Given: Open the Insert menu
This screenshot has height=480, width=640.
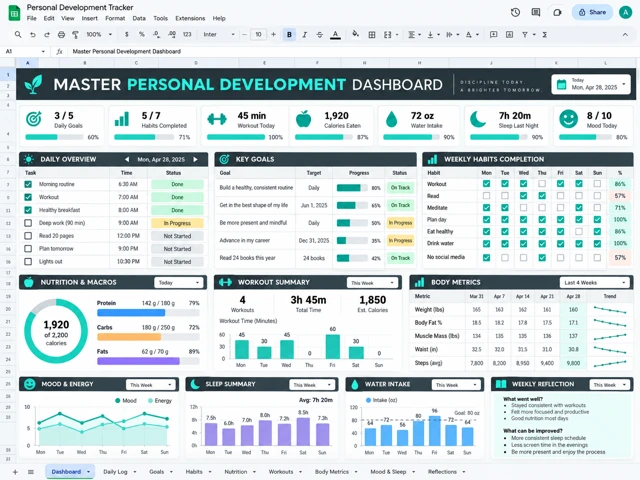Looking at the screenshot, I should [x=89, y=18].
